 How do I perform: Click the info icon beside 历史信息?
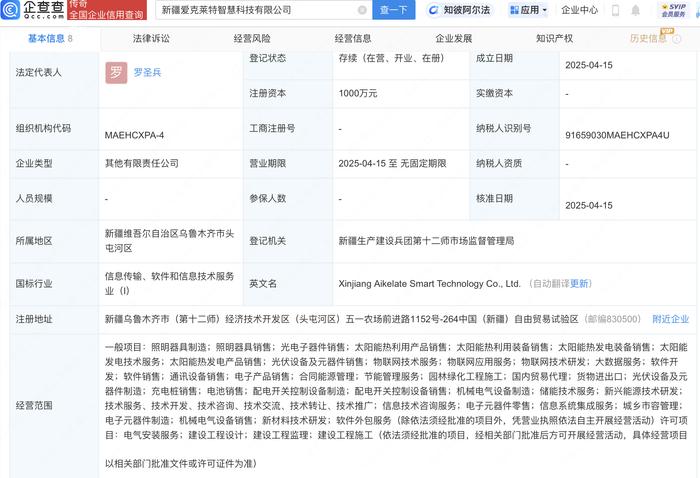[x=677, y=39]
